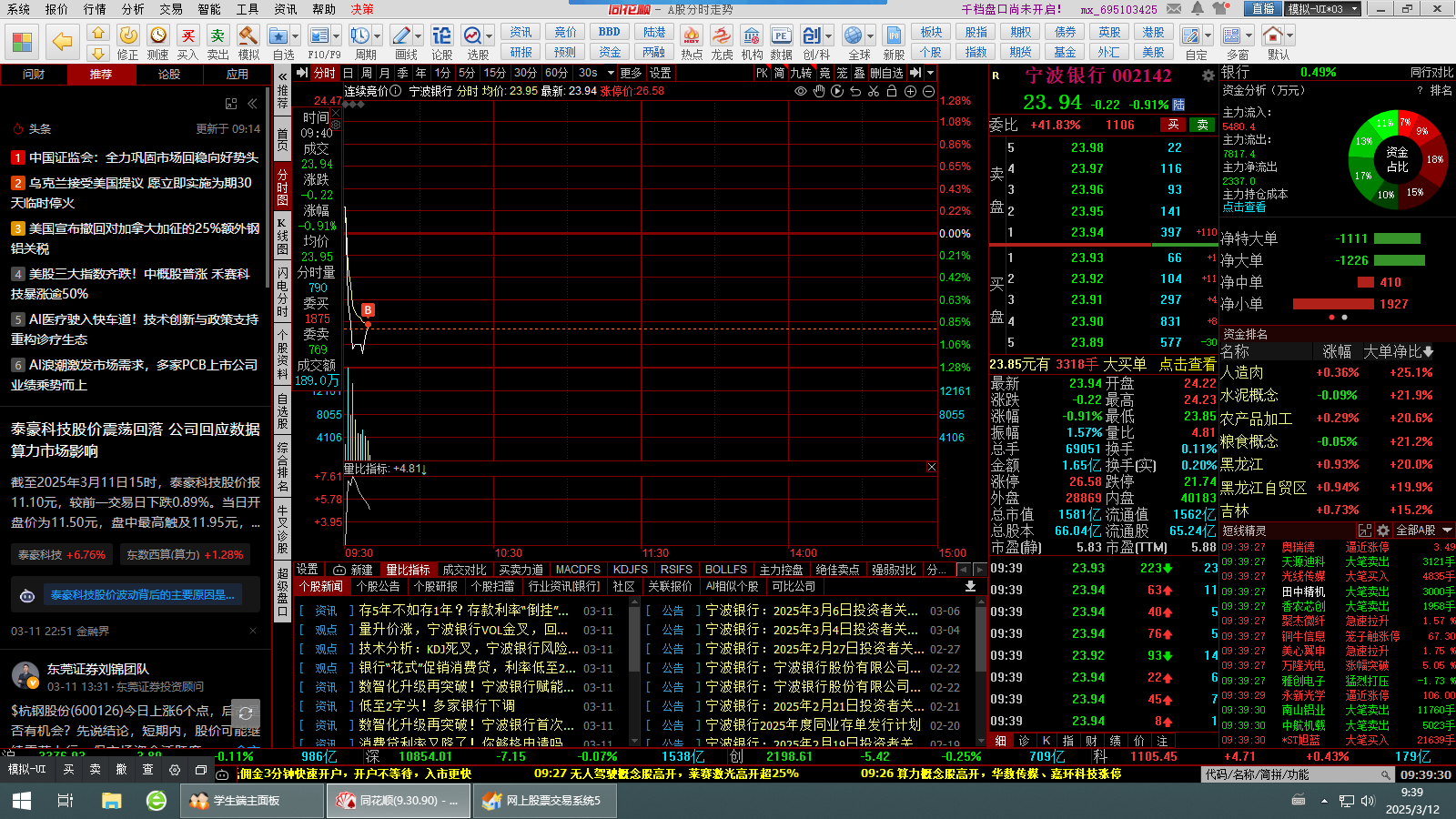This screenshot has height=819, width=1456.
Task: Click the undo arrow in chart toolbar
Action: (x=855, y=91)
